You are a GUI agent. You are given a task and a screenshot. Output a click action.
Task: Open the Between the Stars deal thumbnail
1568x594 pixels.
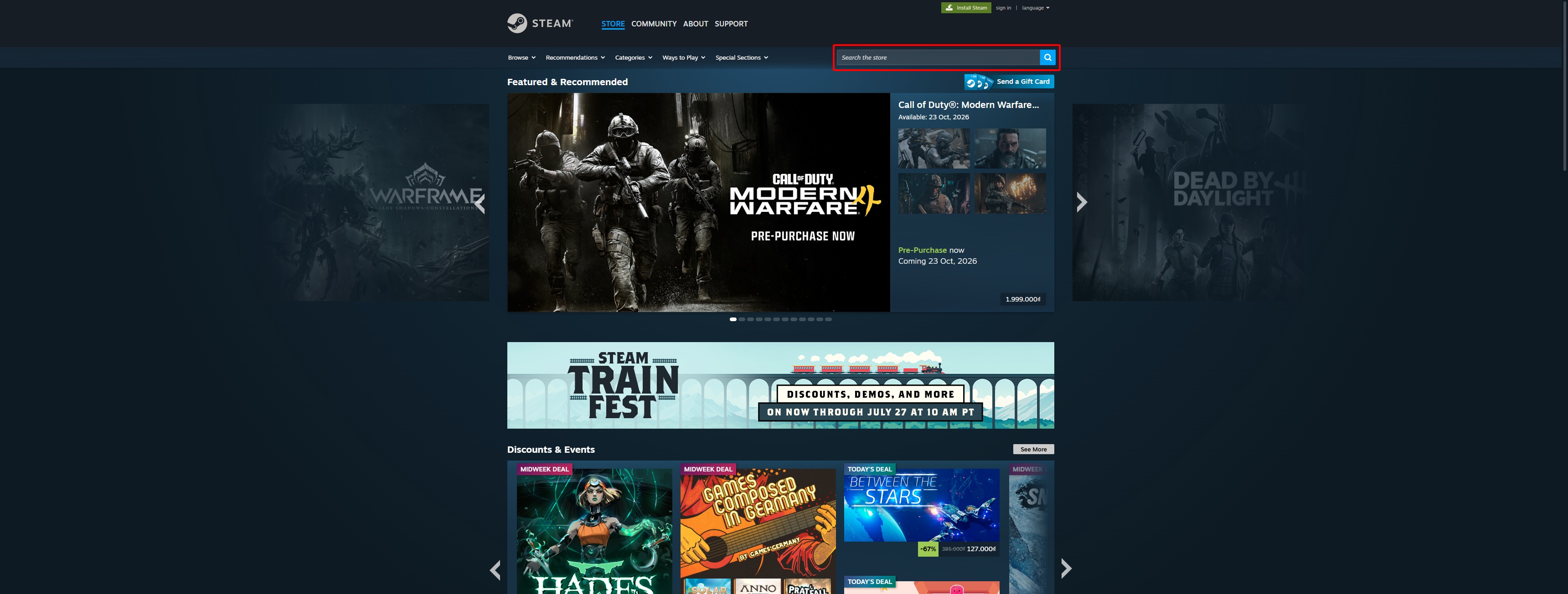(x=921, y=505)
